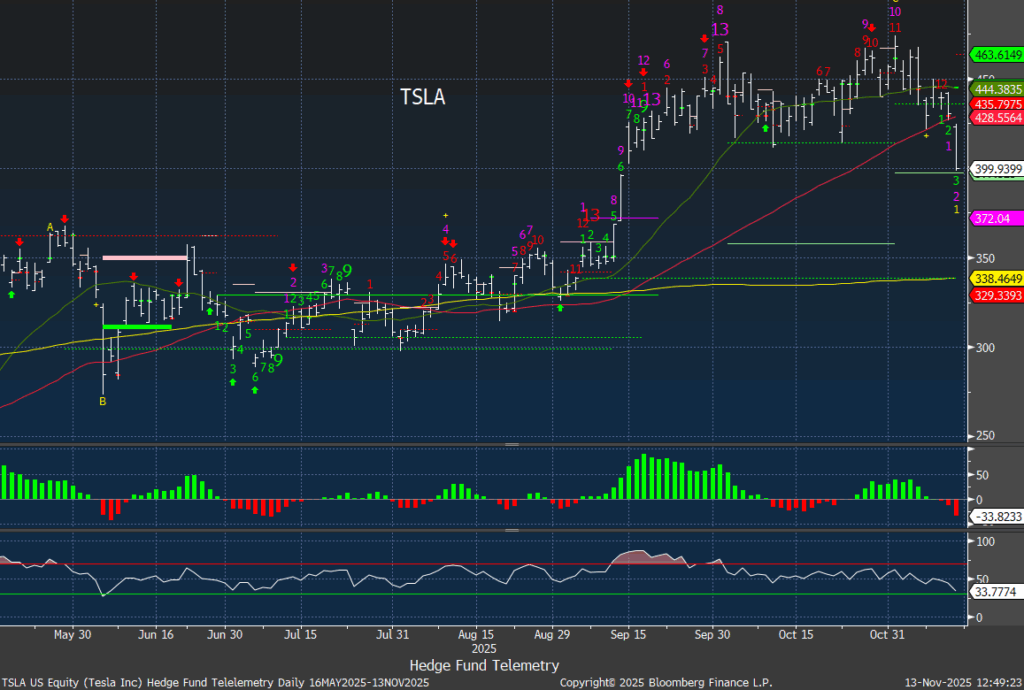Select the thick bright green horizontal bar
The width and height of the screenshot is (1024, 690).
[x=138, y=327]
